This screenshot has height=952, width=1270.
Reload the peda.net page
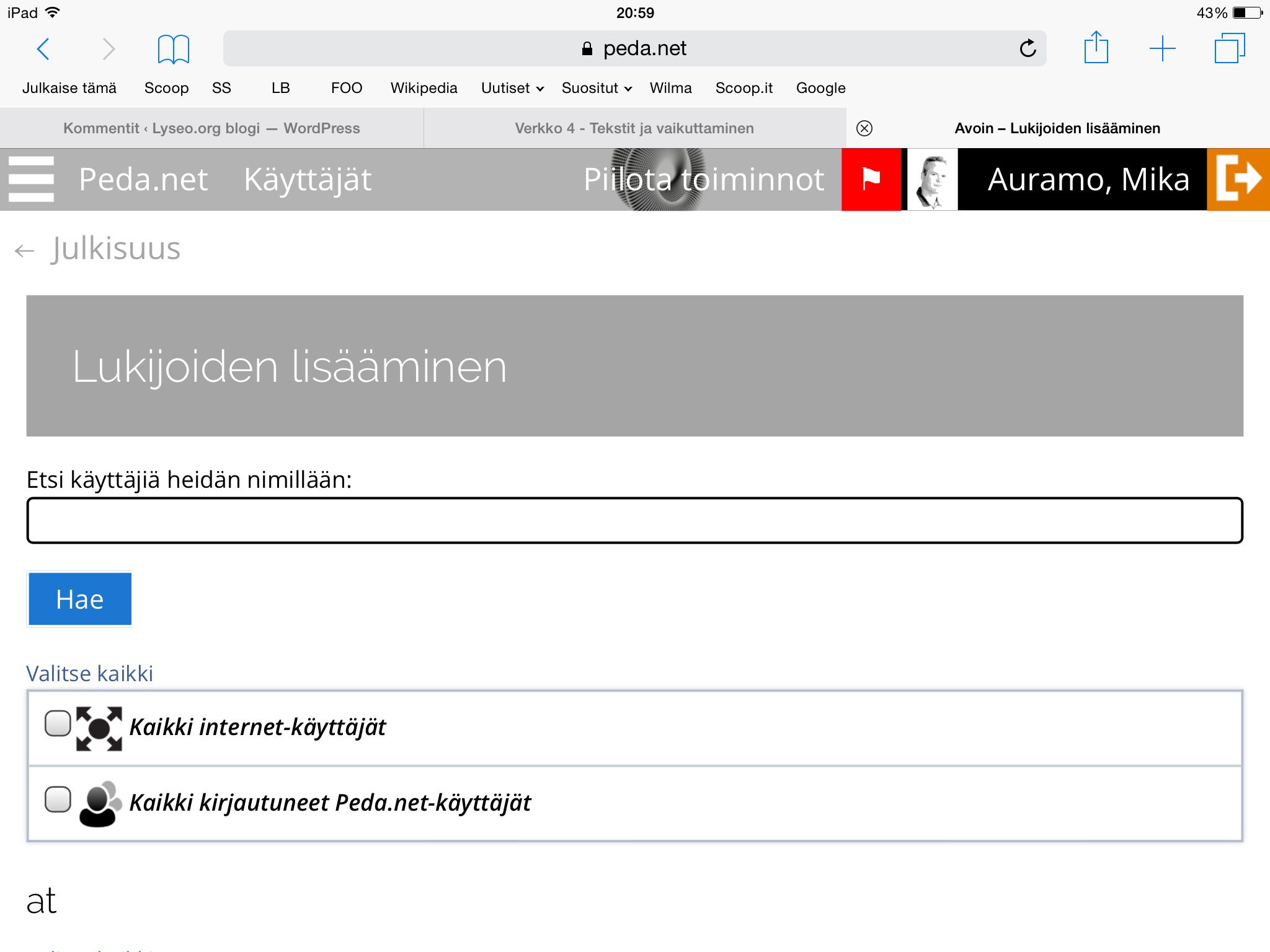pyautogui.click(x=1028, y=48)
